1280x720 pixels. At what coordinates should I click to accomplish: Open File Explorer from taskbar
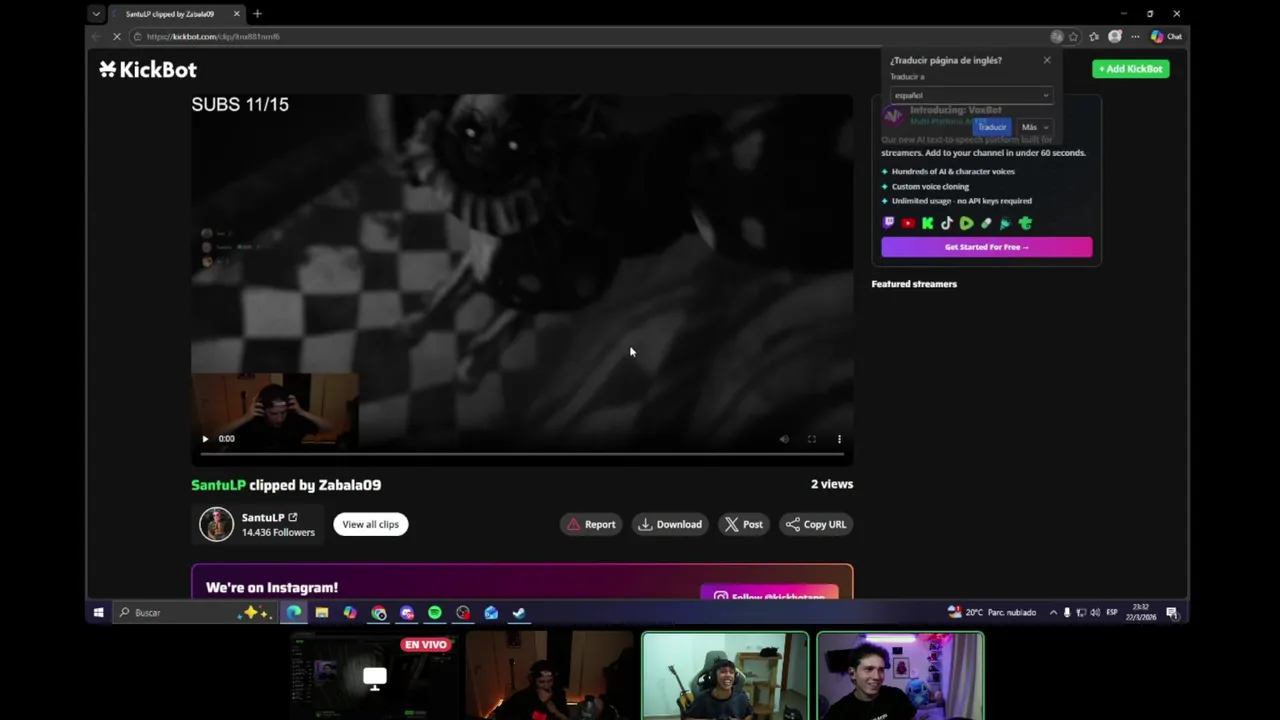click(x=322, y=613)
